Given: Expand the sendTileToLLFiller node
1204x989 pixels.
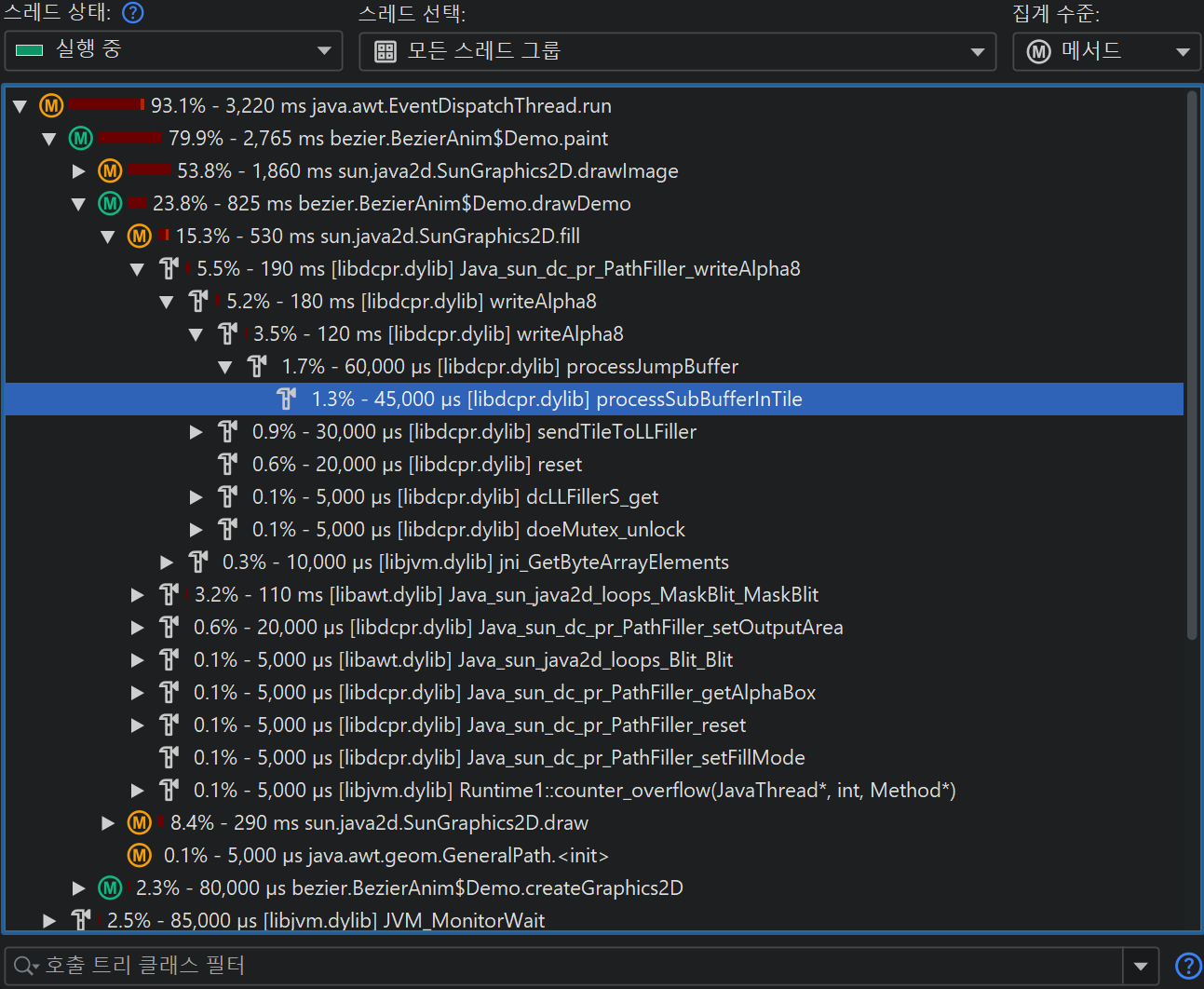Looking at the screenshot, I should [196, 432].
